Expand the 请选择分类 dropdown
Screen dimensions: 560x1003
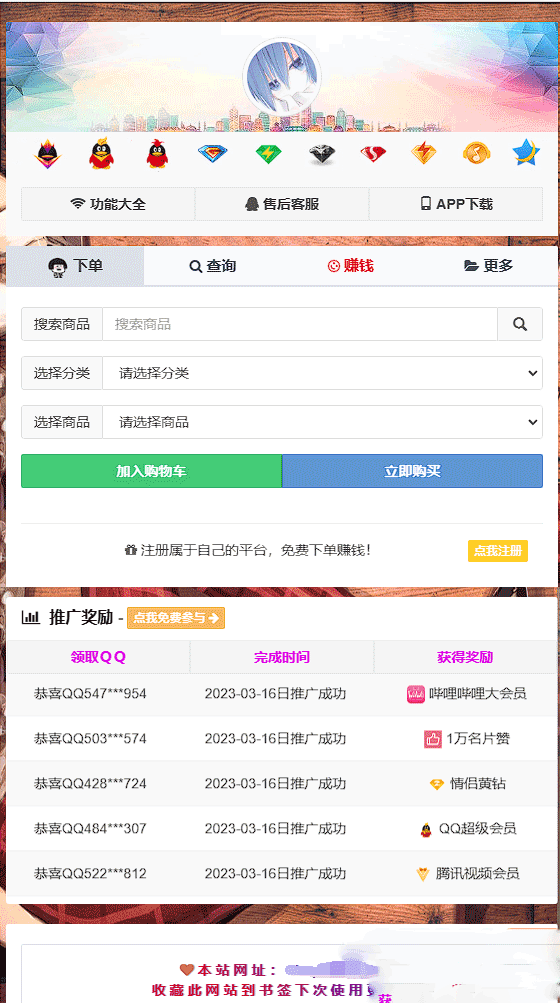pyautogui.click(x=323, y=373)
